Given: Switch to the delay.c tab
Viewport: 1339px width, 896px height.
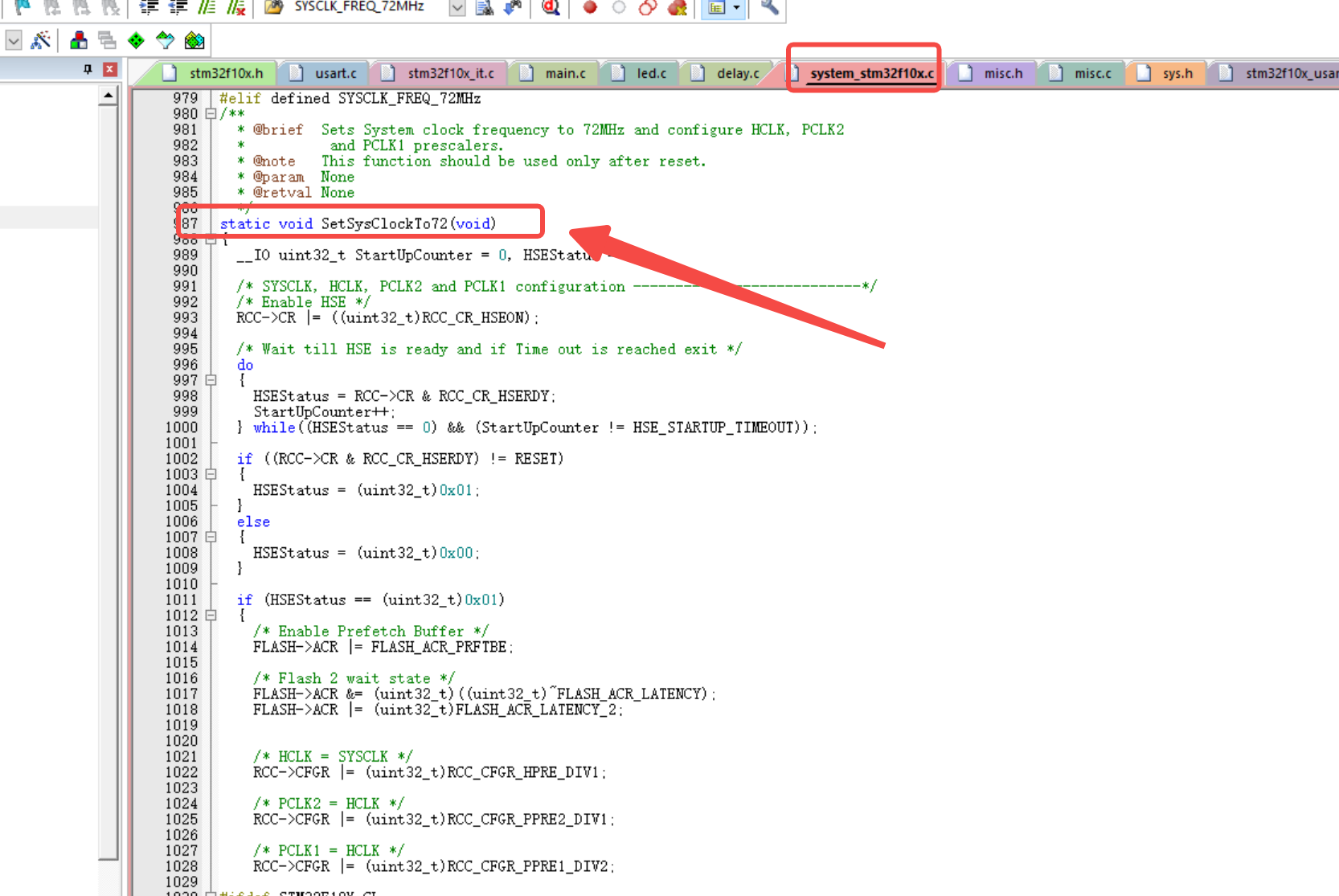Looking at the screenshot, I should 727,73.
